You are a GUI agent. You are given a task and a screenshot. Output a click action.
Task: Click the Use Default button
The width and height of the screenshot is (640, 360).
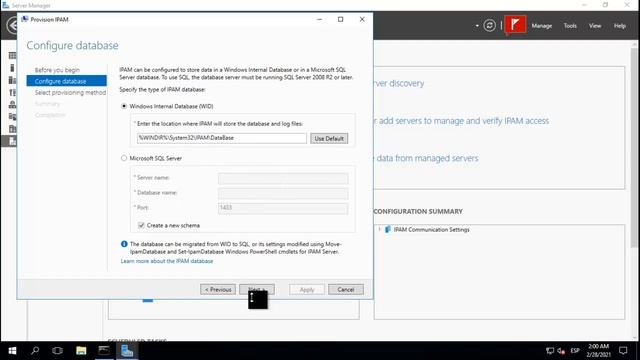329,138
